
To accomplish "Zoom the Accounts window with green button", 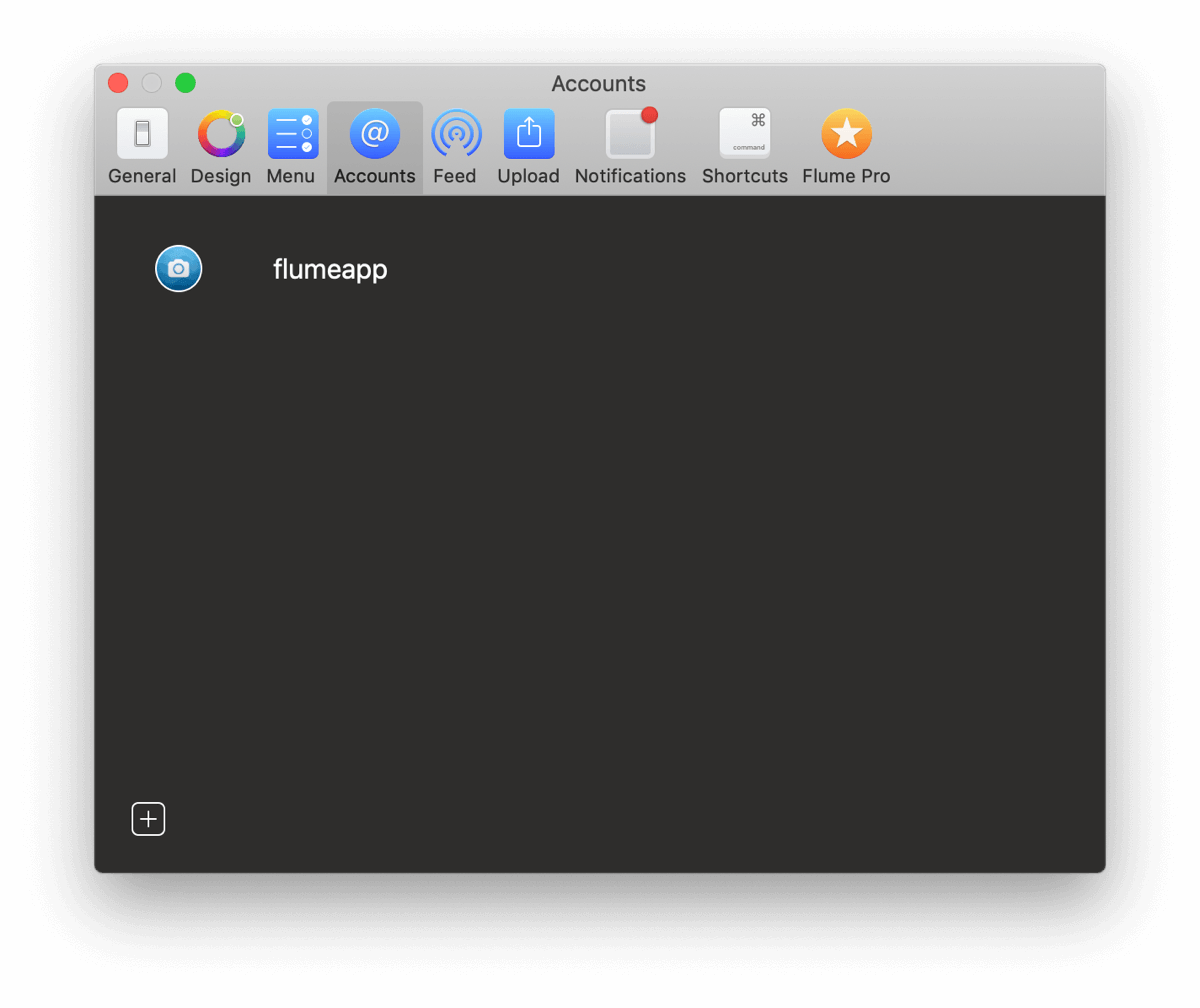I will click(x=185, y=83).
